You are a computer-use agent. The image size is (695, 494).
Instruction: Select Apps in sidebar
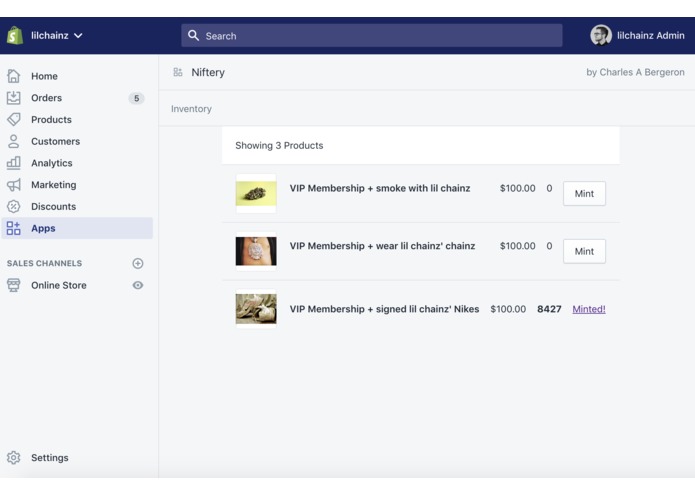77,228
